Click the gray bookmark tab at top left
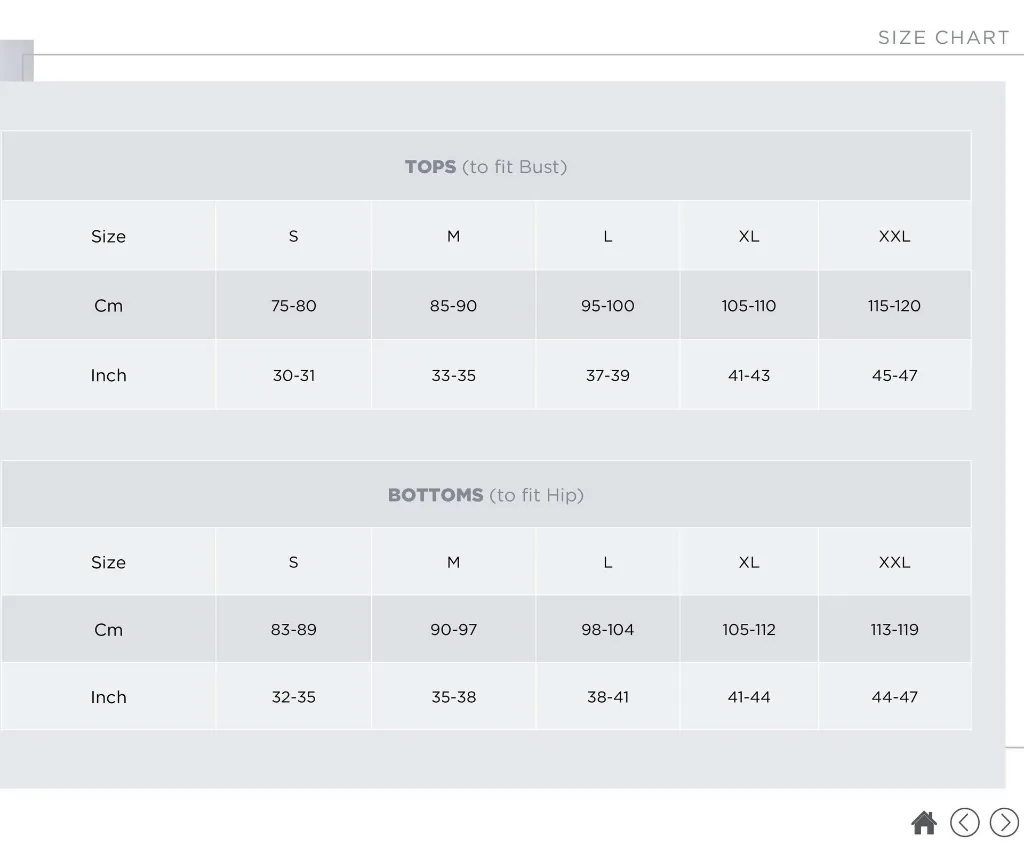This screenshot has height=852, width=1024. pyautogui.click(x=17, y=60)
